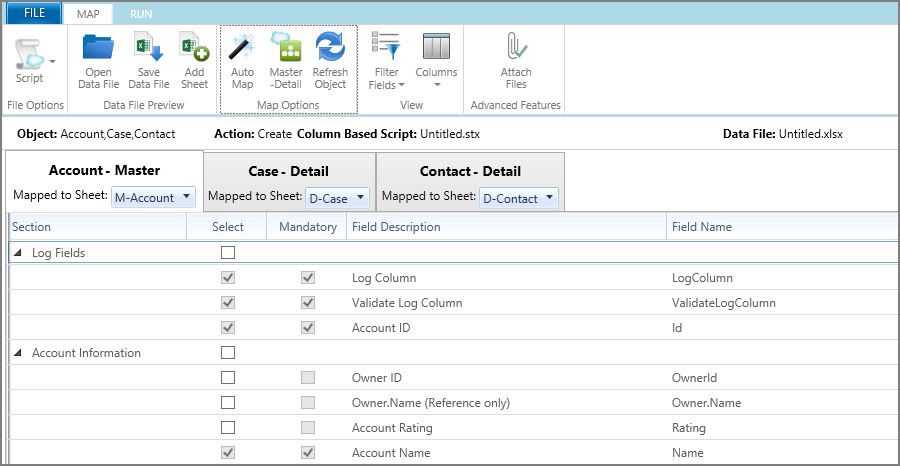Click Mandatory checkbox for Account Name
The height and width of the screenshot is (466, 900).
[308, 453]
